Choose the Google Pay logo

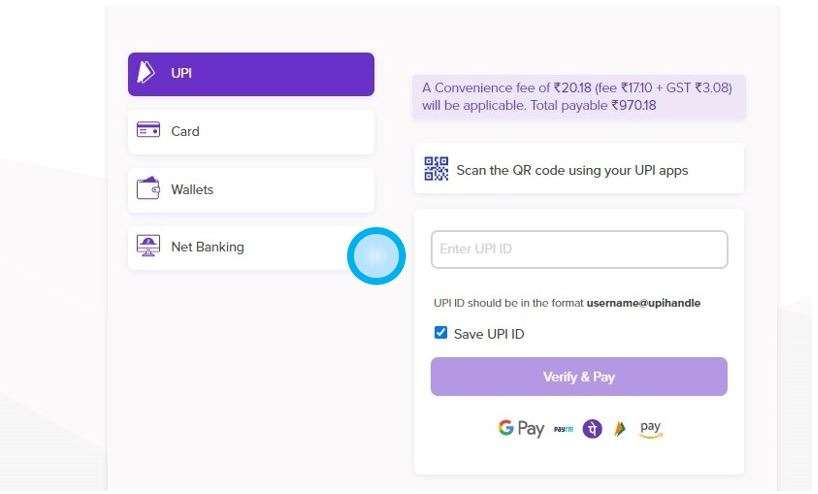tap(521, 429)
